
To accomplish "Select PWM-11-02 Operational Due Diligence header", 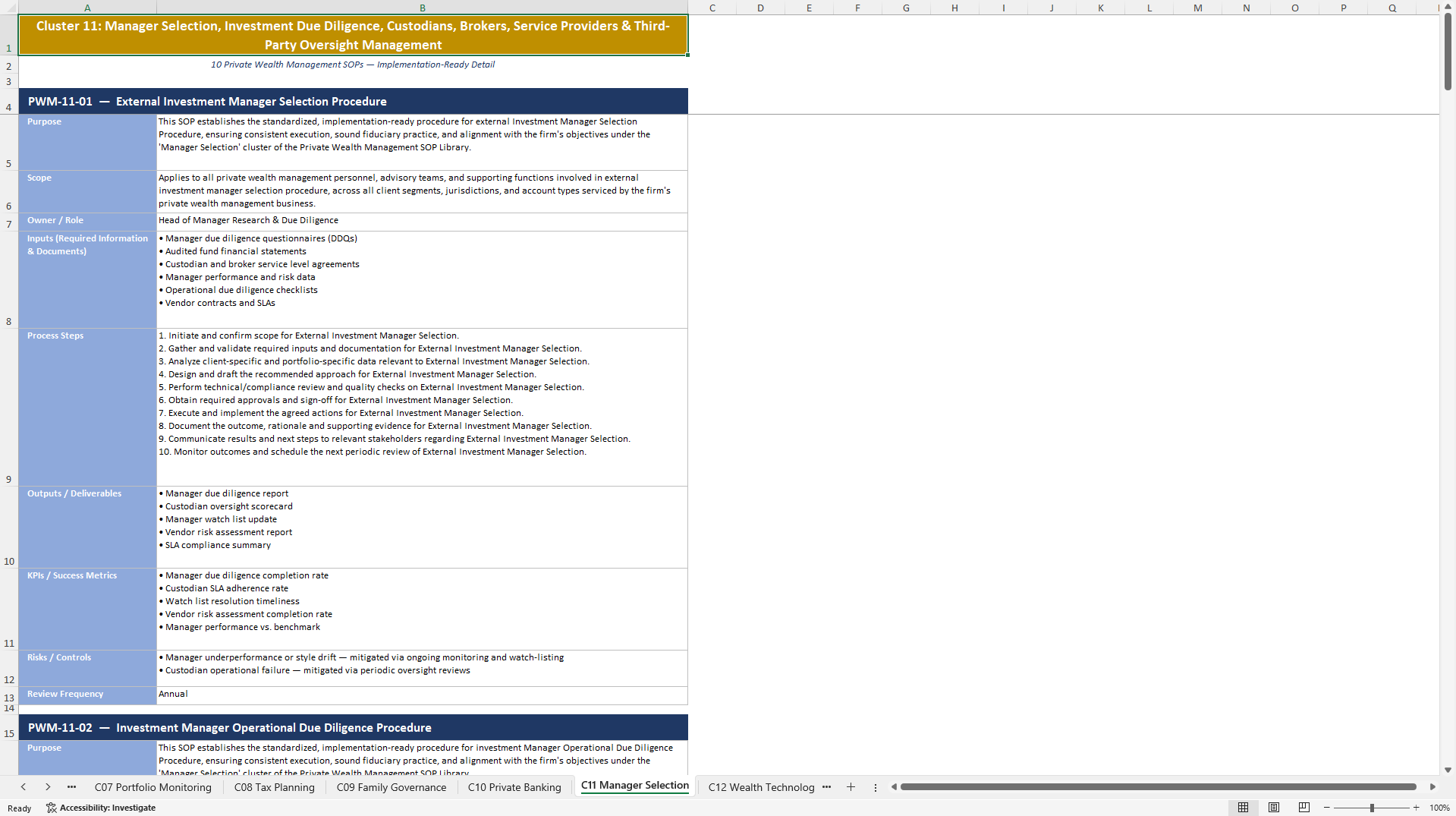I will (x=353, y=728).
